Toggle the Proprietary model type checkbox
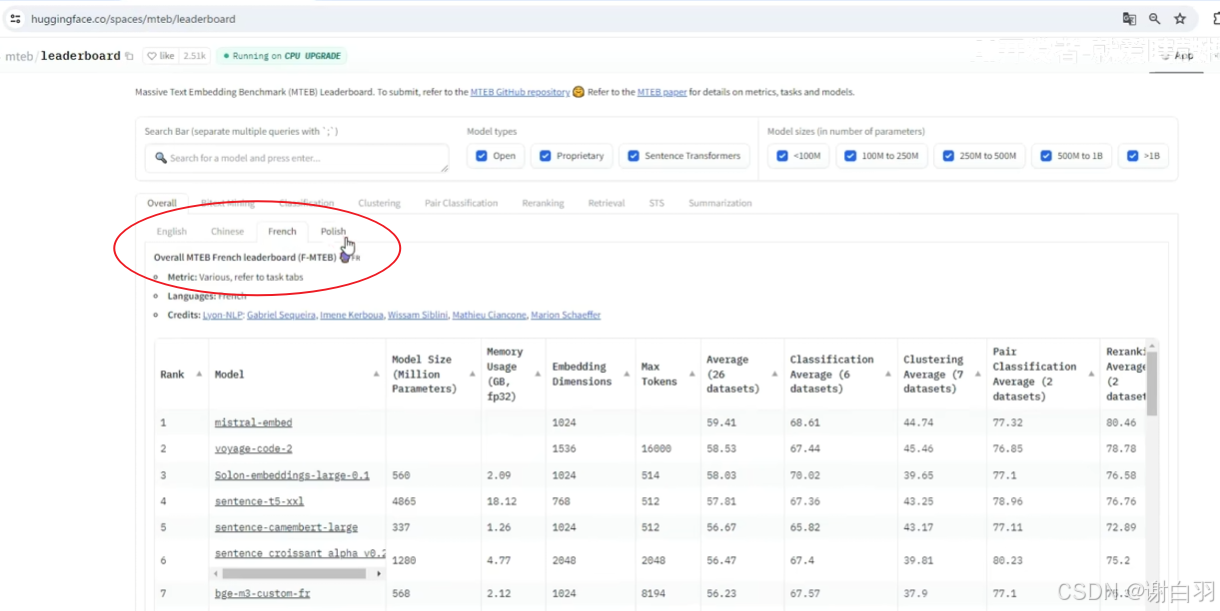Screen dimensions: 1220x611 (545, 156)
